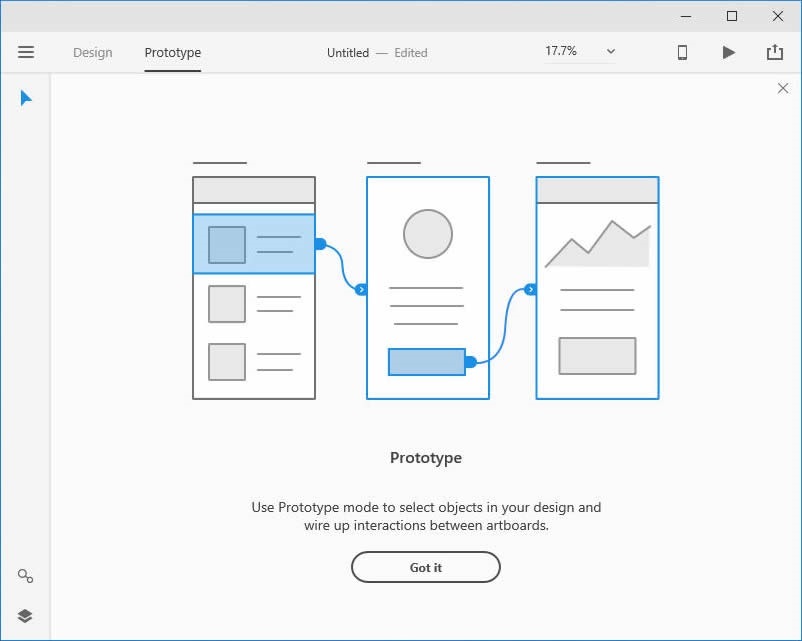Click the highlighted list item in first artboard
The image size is (802, 641).
[x=253, y=243]
